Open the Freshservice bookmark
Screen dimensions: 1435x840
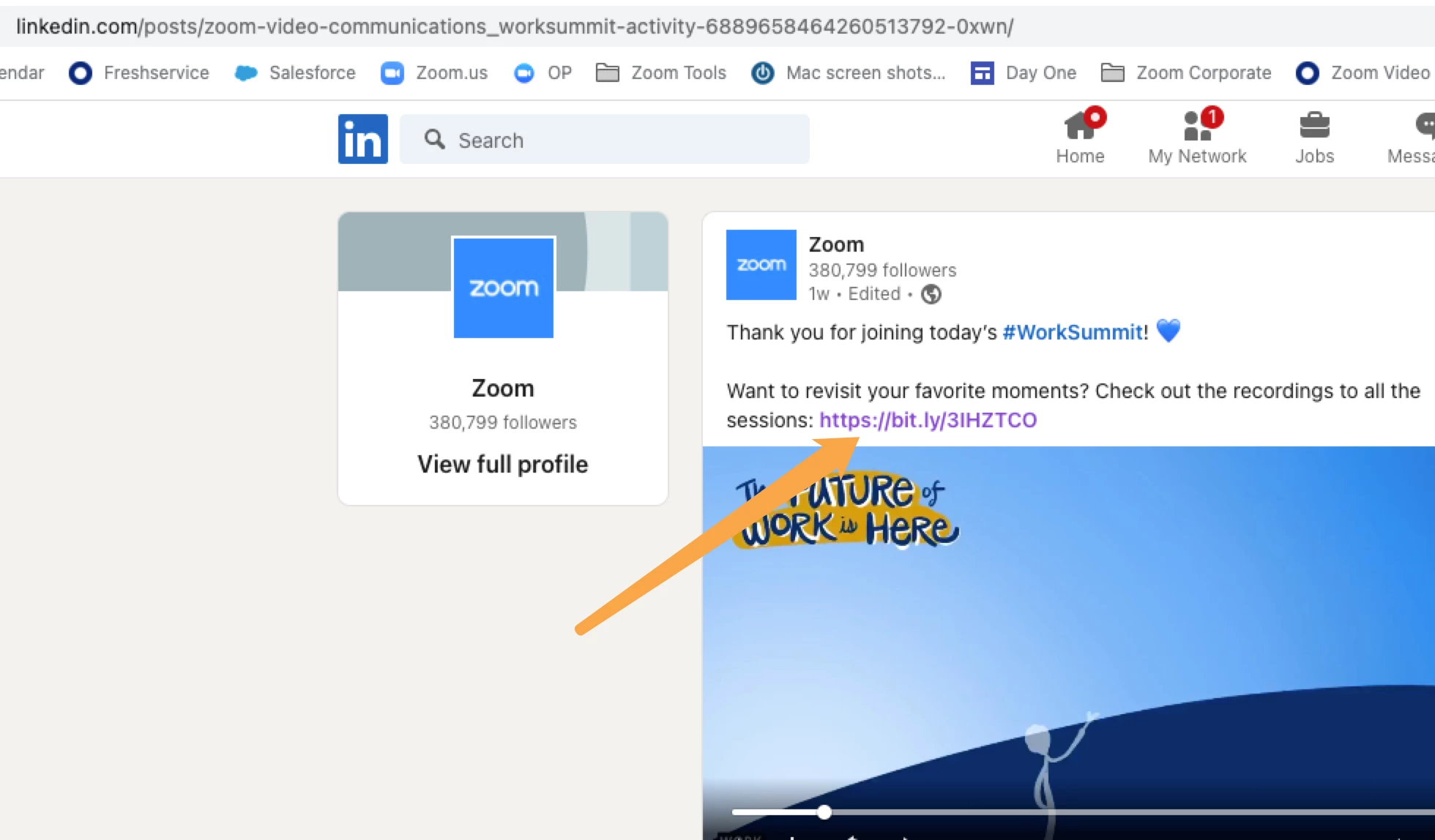pyautogui.click(x=139, y=73)
